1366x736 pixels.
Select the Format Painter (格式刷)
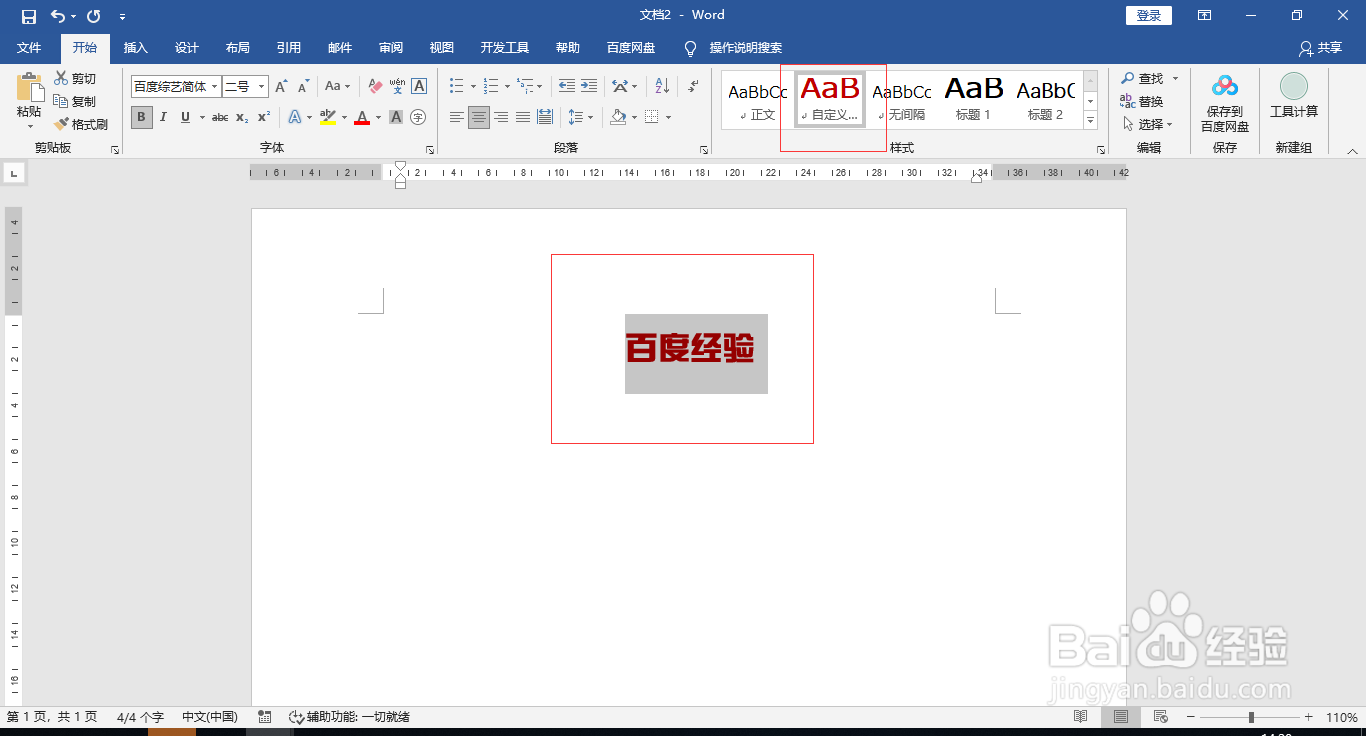click(x=81, y=125)
